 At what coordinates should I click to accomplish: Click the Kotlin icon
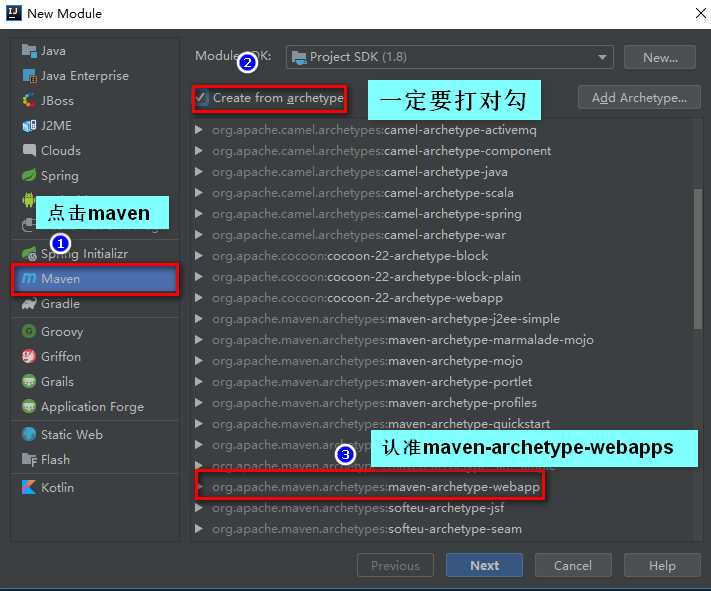29,488
